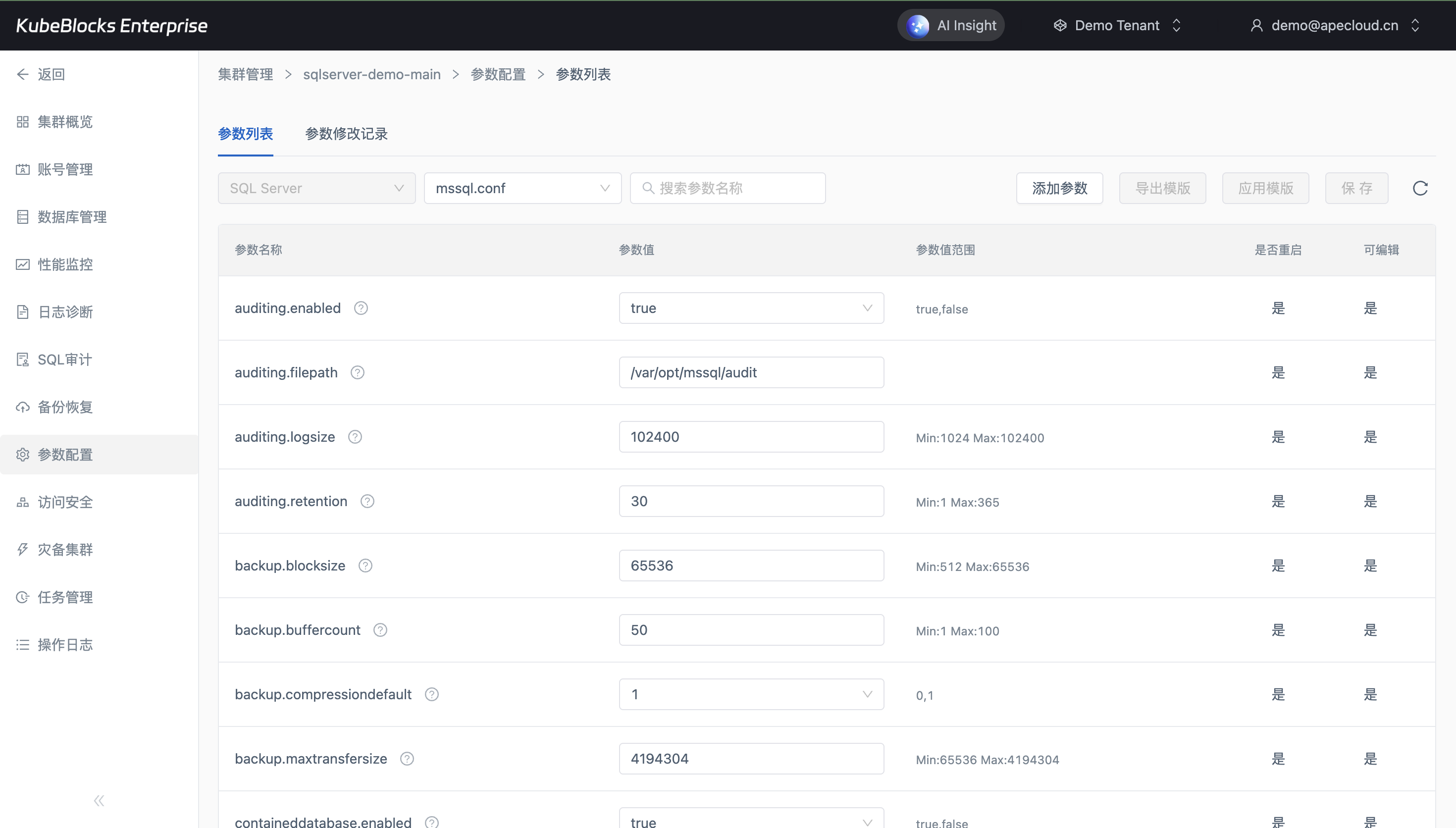Viewport: 1456px width, 828px height.
Task: Click the auditing.logsize value field
Action: pos(750,437)
